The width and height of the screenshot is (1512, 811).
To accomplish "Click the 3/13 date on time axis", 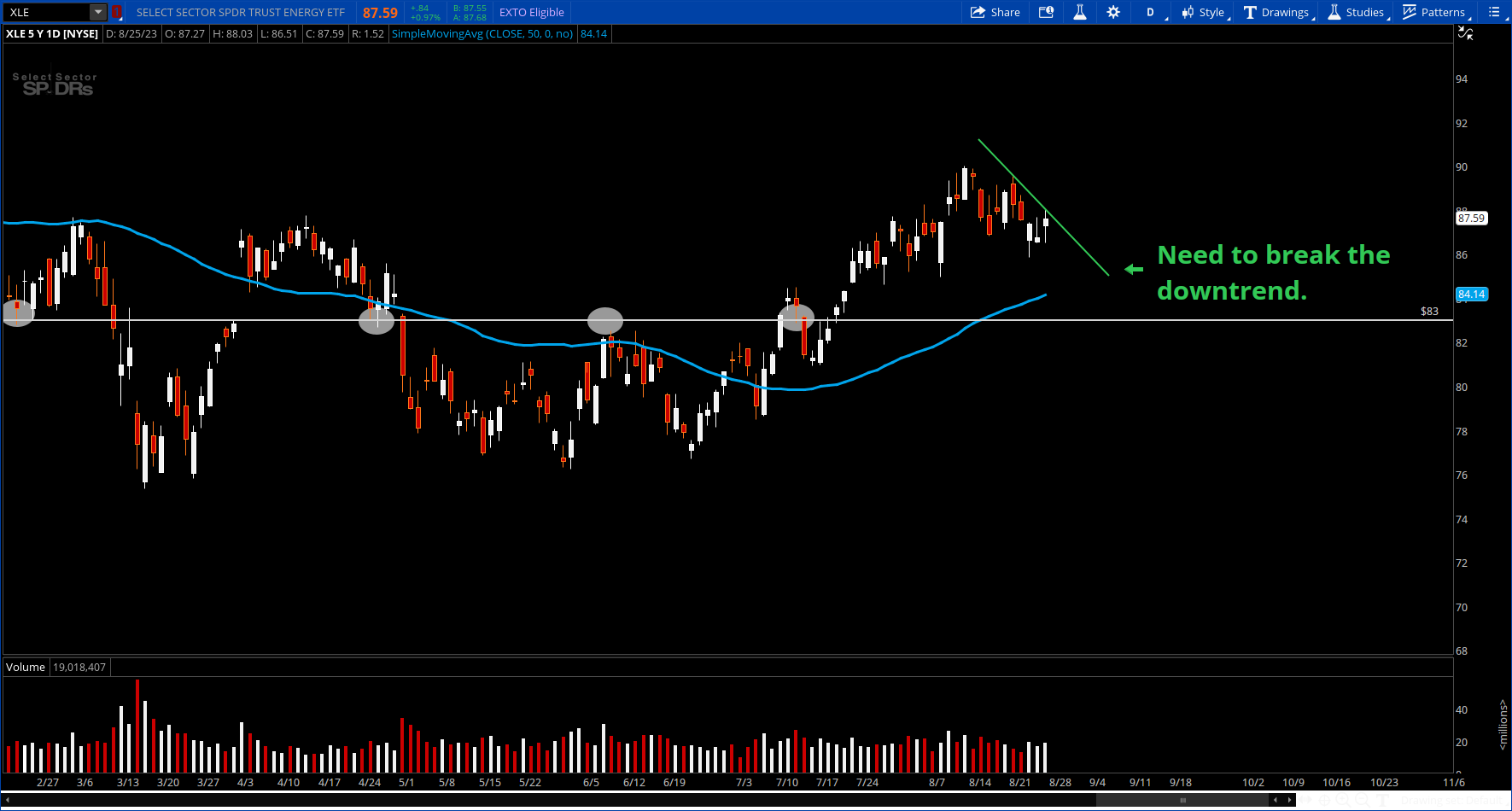I will click(128, 782).
